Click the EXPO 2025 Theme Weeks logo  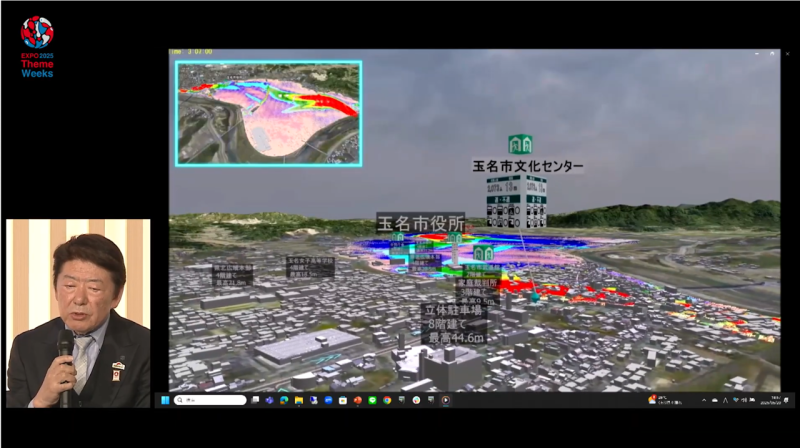tap(37, 46)
